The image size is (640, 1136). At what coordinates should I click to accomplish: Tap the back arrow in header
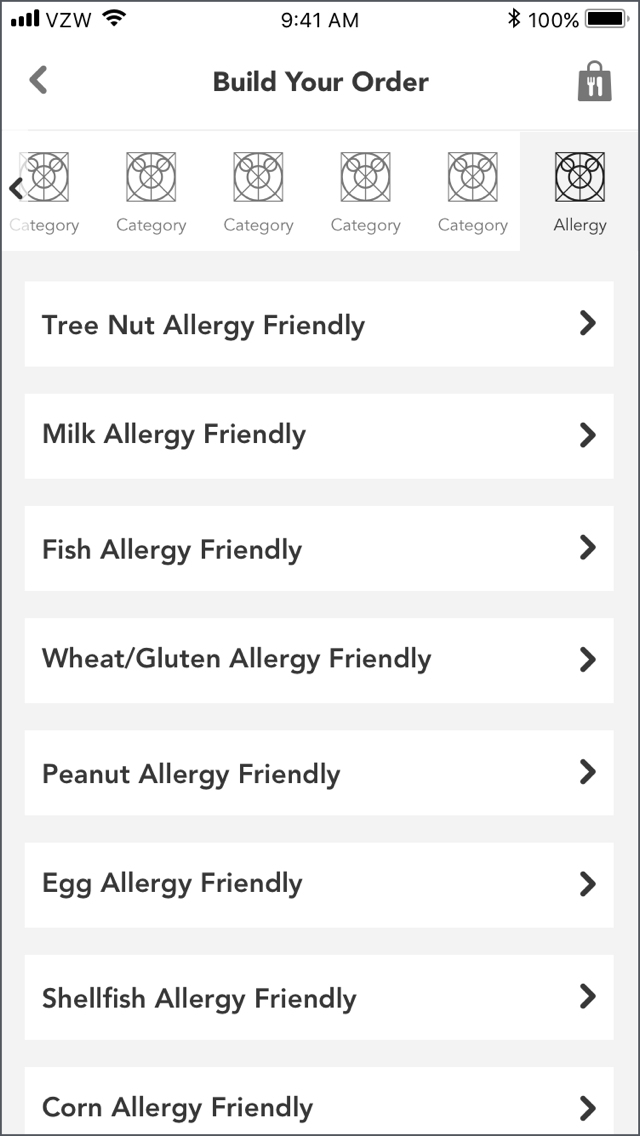[38, 80]
